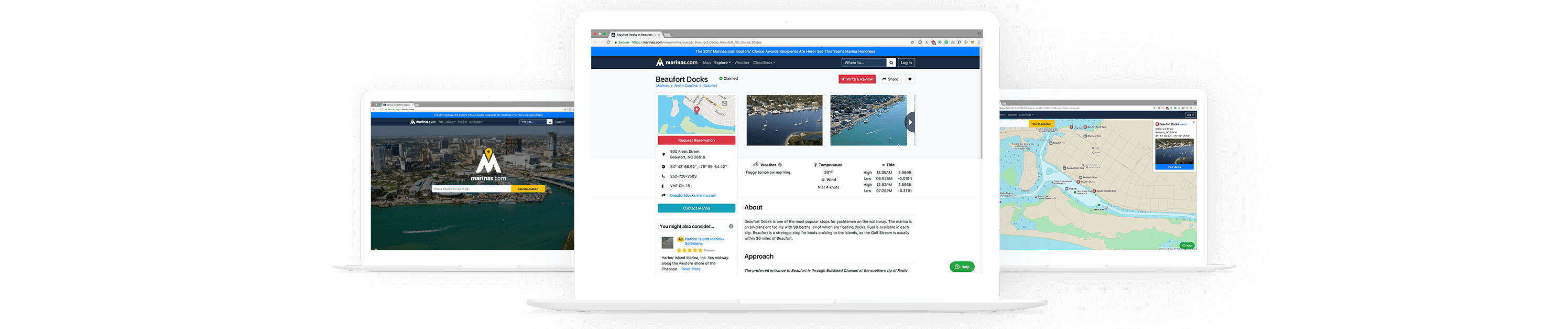Screen dimensions: 1568x329
Task: Click the Beaufort breadcrumb link
Action: click(x=710, y=86)
